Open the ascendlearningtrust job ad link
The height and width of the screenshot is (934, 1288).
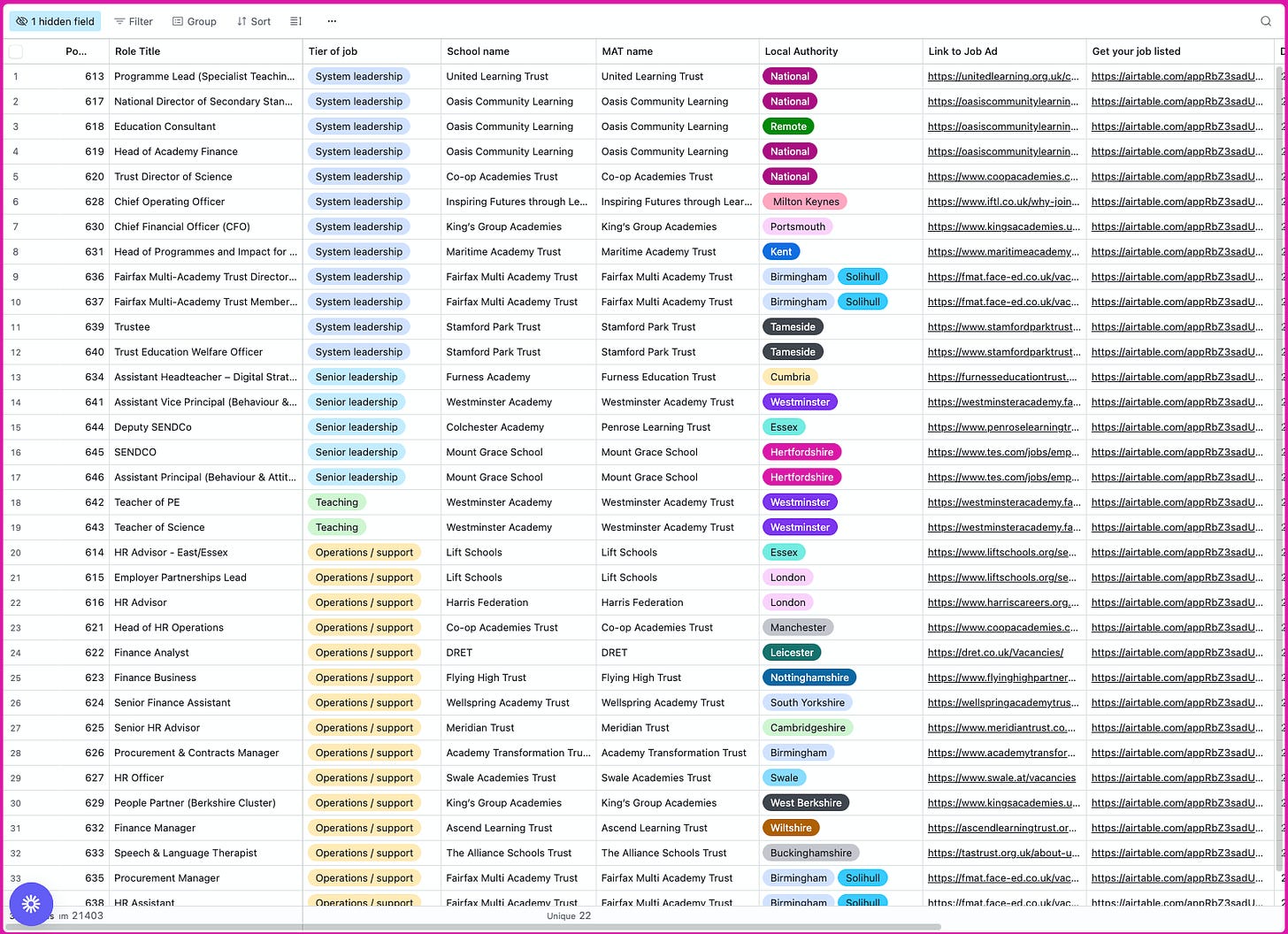(1002, 828)
